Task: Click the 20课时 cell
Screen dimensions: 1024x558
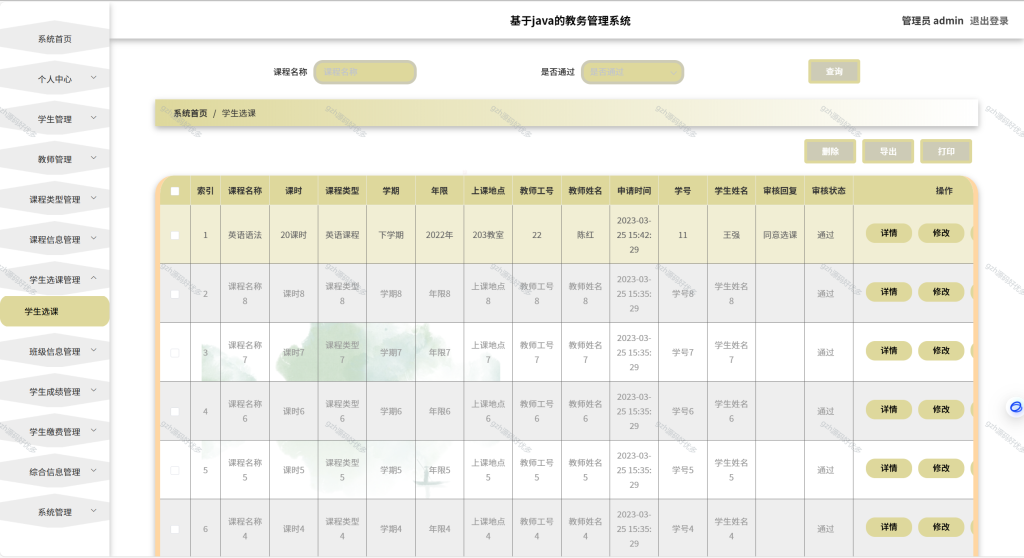Action: point(293,235)
